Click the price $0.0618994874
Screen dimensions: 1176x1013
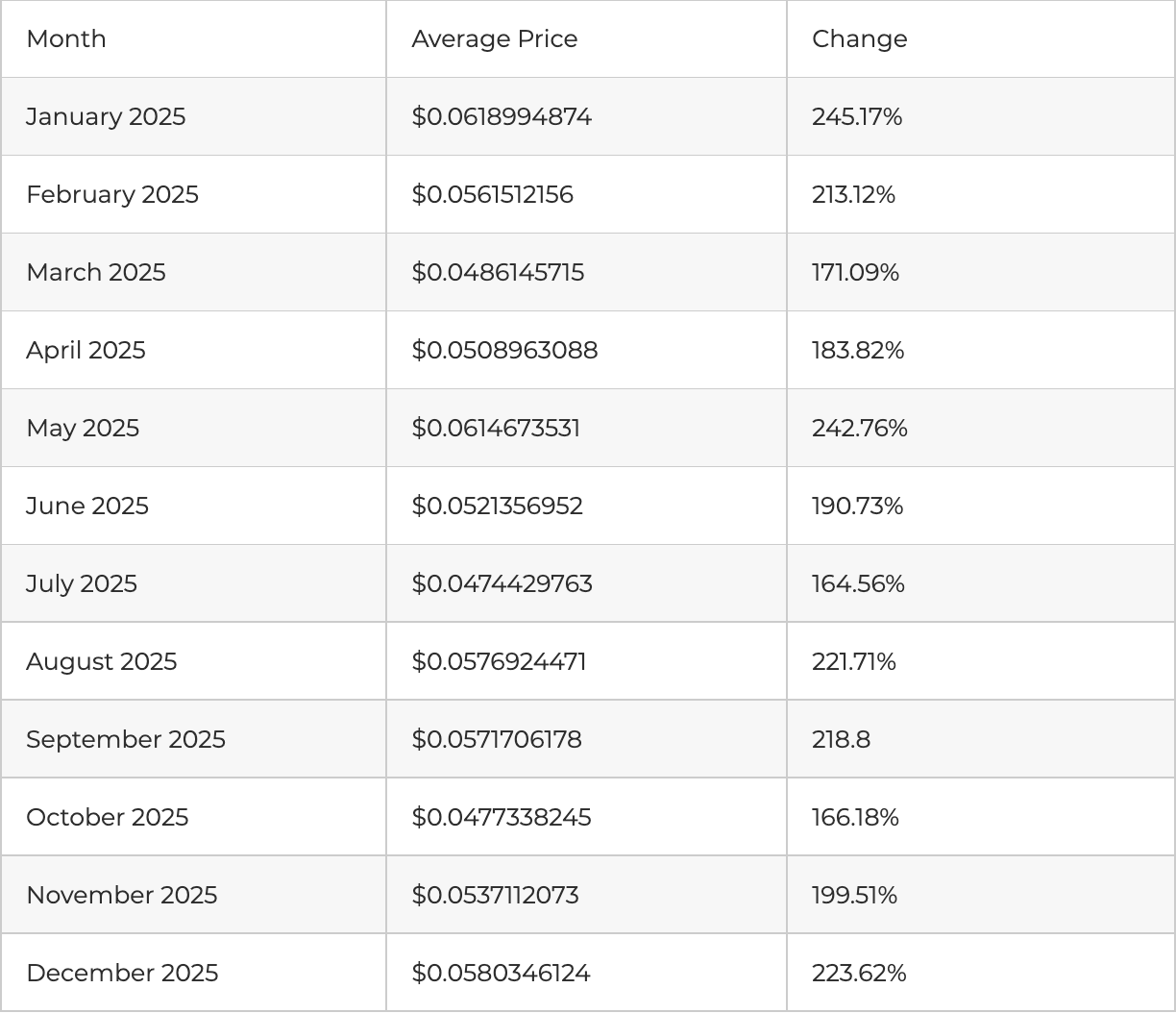pyautogui.click(x=502, y=117)
